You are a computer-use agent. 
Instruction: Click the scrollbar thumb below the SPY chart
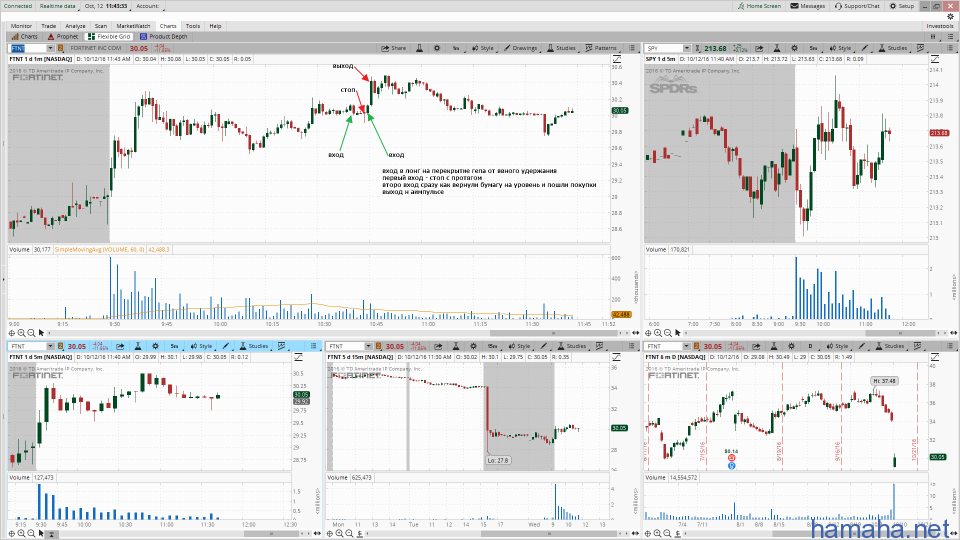point(901,333)
